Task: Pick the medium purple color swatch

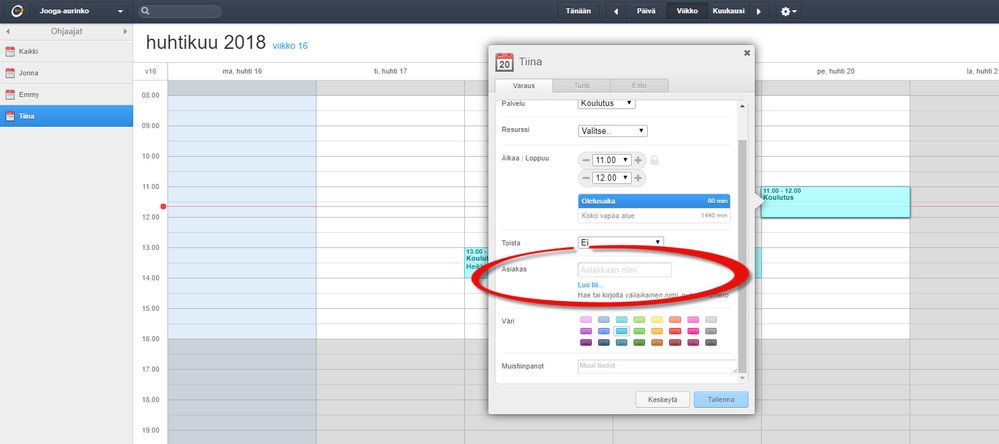Action: [x=586, y=331]
